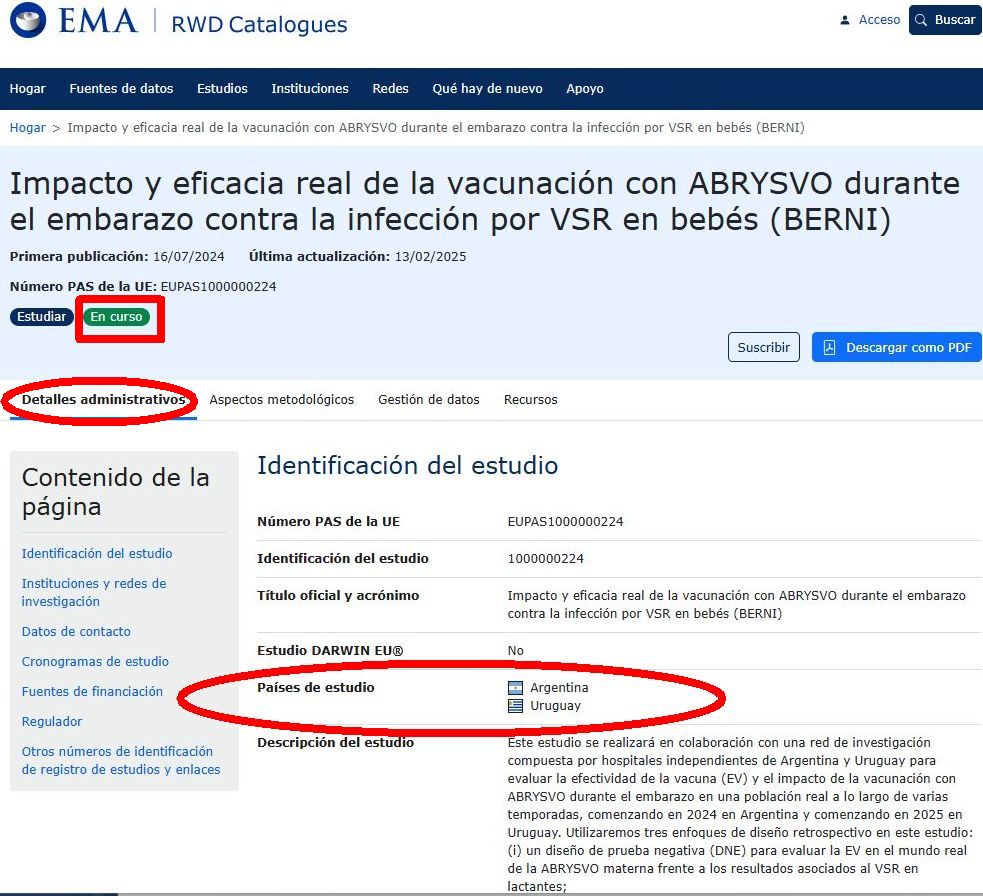
Task: Jump to Instituciones y redes de investigación
Action: point(94,593)
